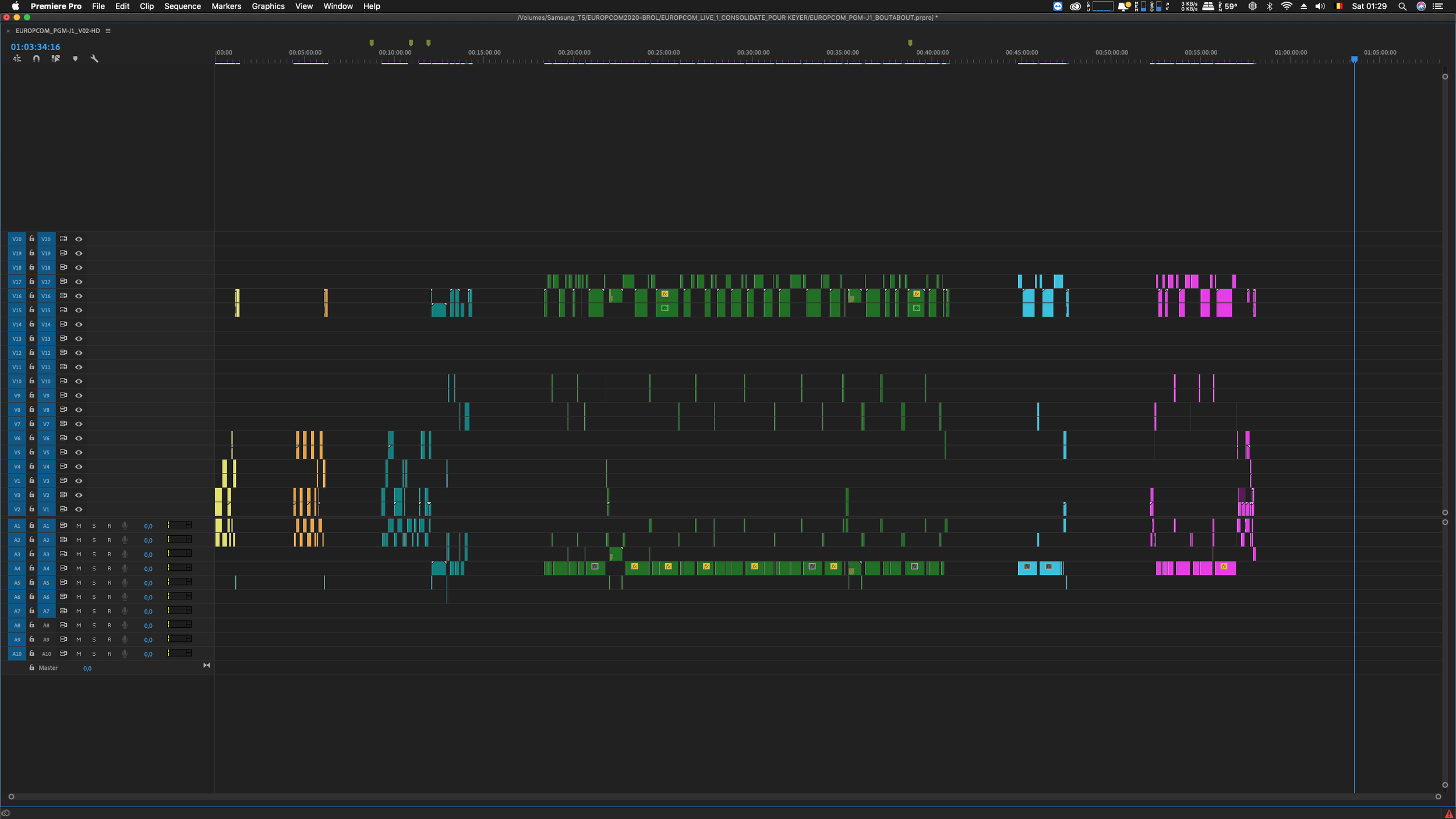The width and height of the screenshot is (1456, 819).
Task: Click the voice-over record mic on track A1
Action: click(x=125, y=525)
